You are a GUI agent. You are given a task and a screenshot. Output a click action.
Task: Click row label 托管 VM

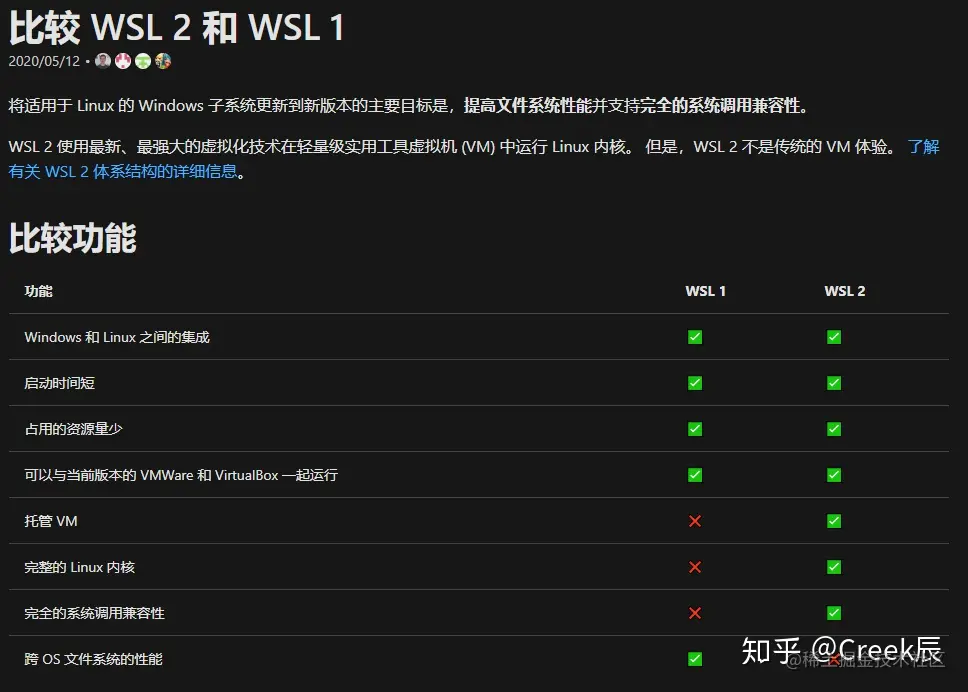click(x=51, y=521)
